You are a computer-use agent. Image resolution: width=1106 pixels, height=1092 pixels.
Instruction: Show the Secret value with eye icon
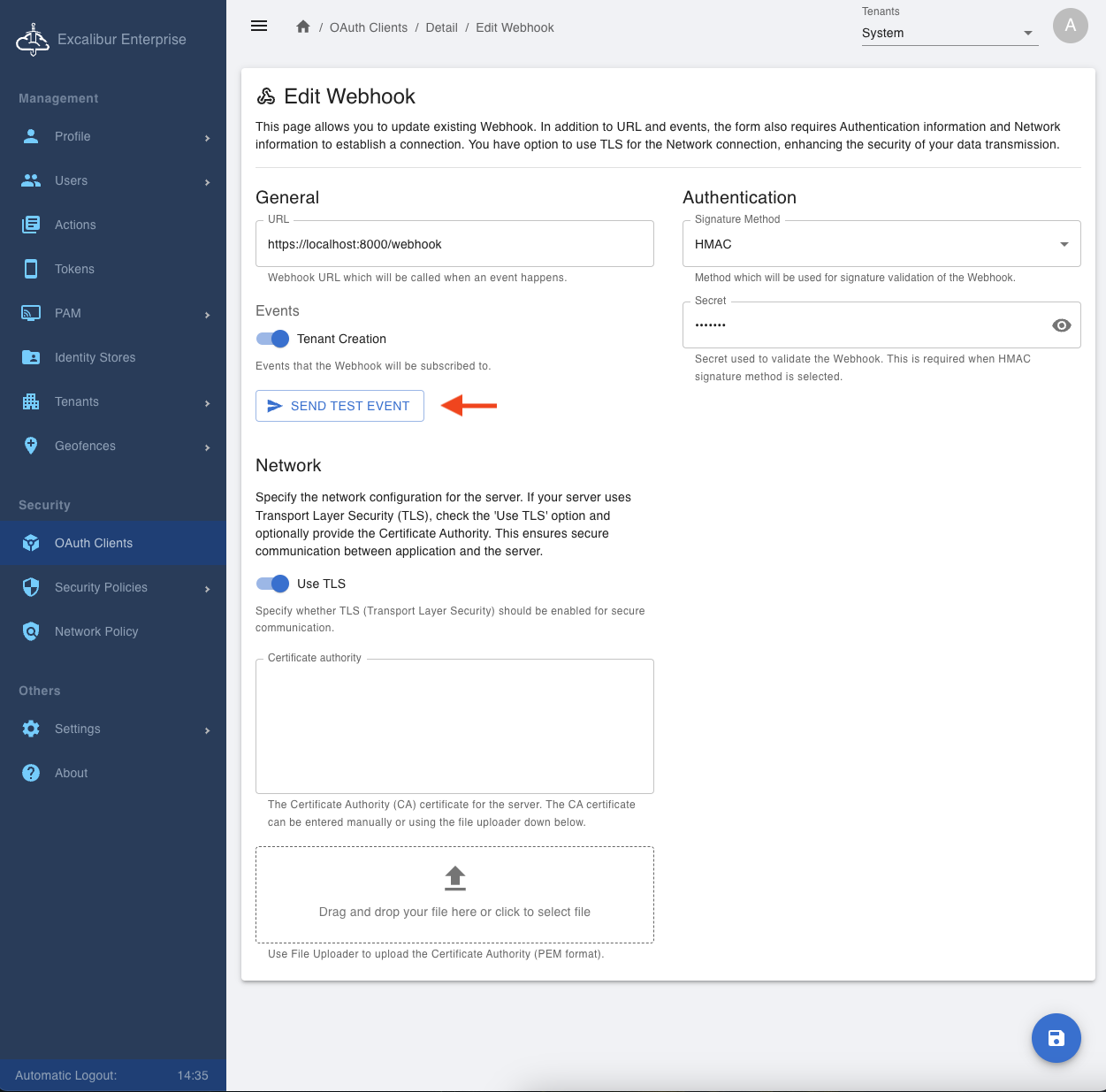[1061, 325]
